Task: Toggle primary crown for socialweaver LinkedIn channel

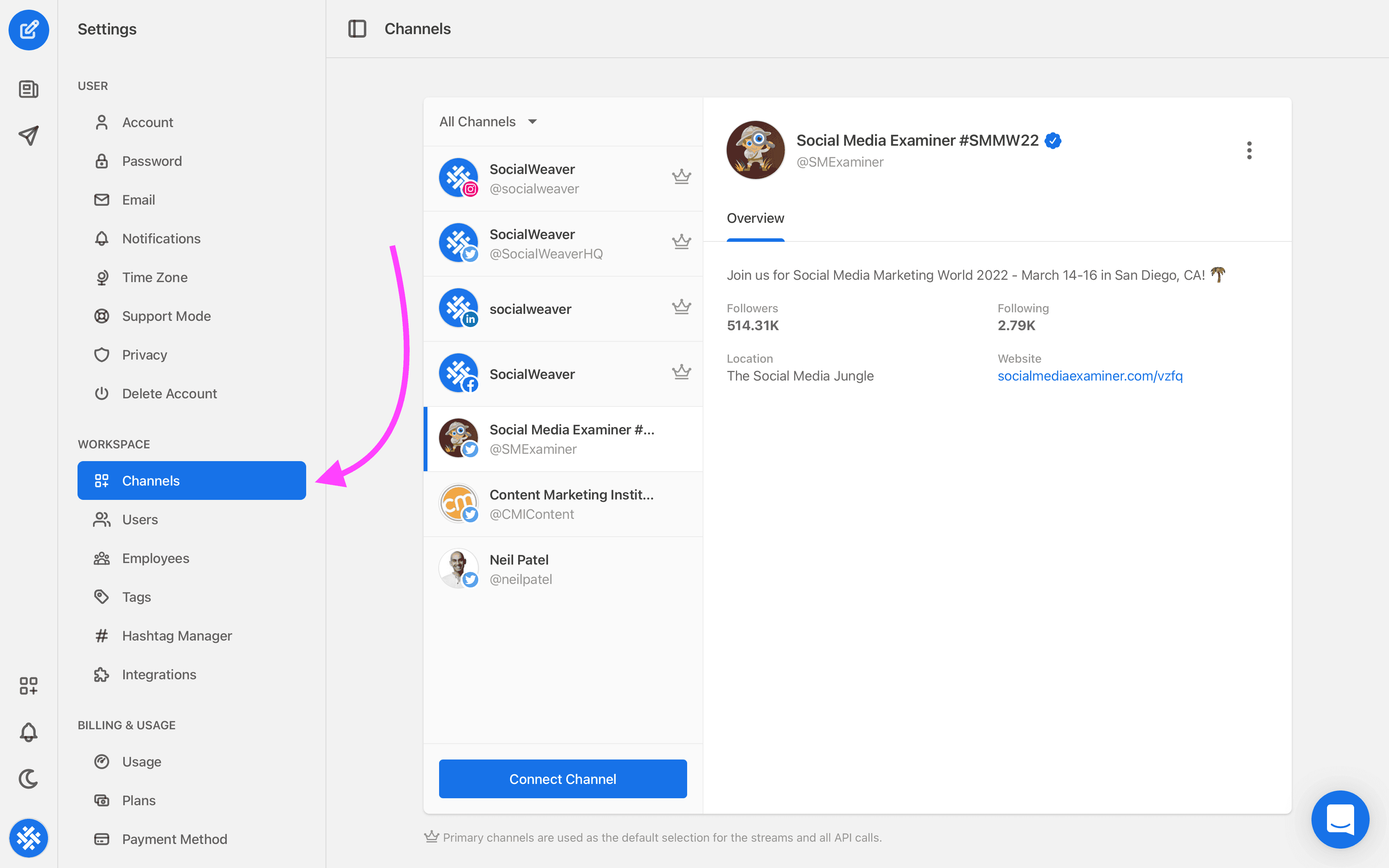Action: tap(681, 307)
